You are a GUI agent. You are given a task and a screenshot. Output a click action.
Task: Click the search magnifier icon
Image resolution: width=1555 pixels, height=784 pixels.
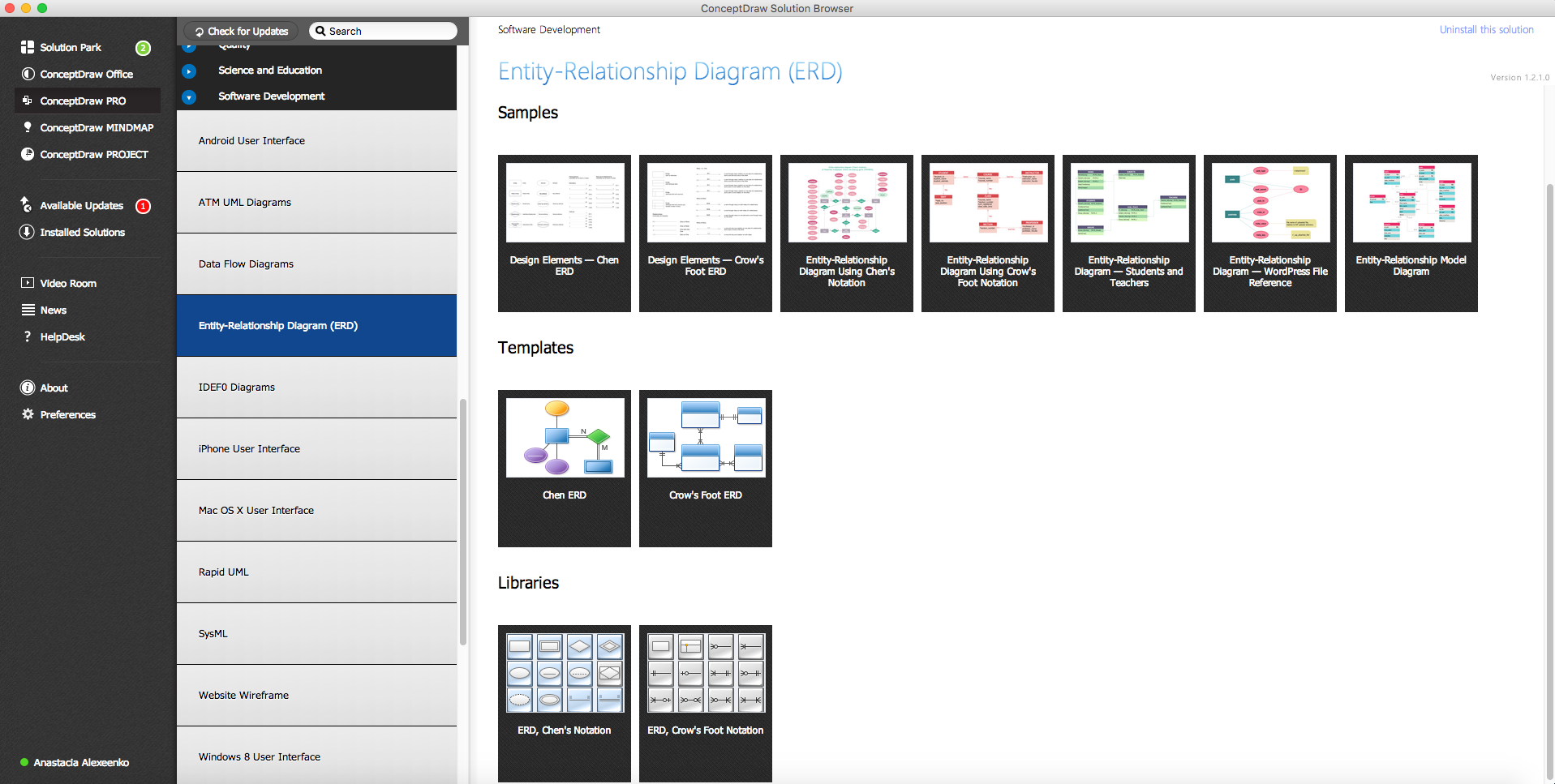point(320,31)
